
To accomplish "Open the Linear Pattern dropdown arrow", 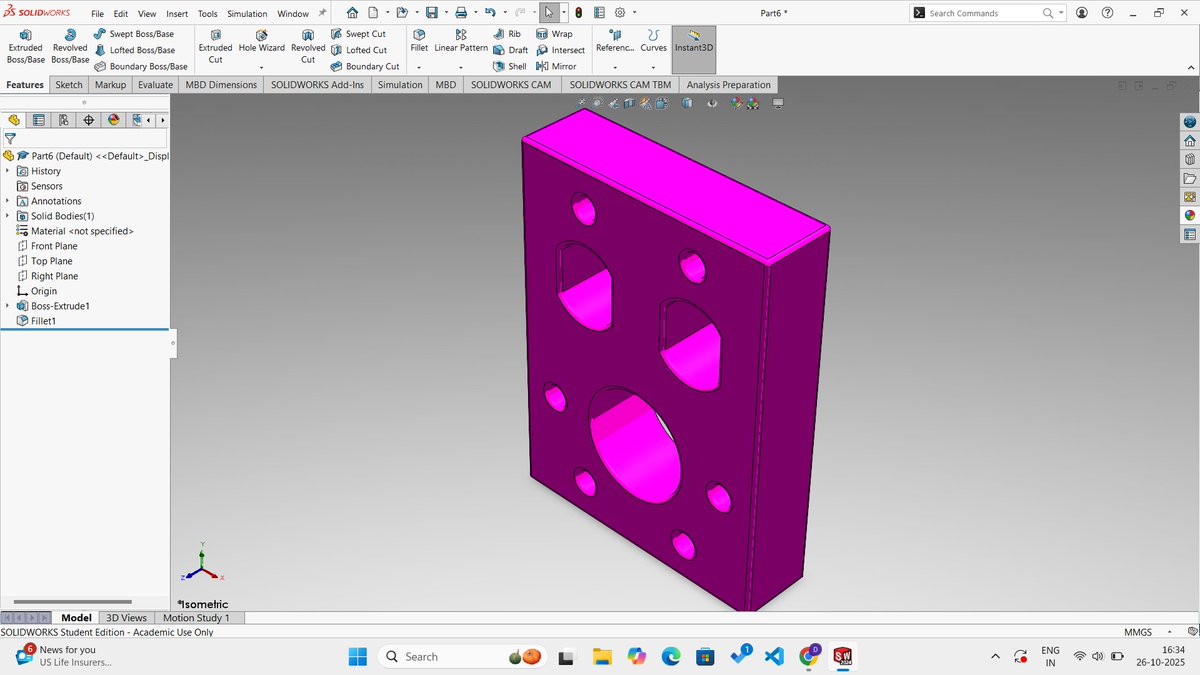I will point(461,67).
